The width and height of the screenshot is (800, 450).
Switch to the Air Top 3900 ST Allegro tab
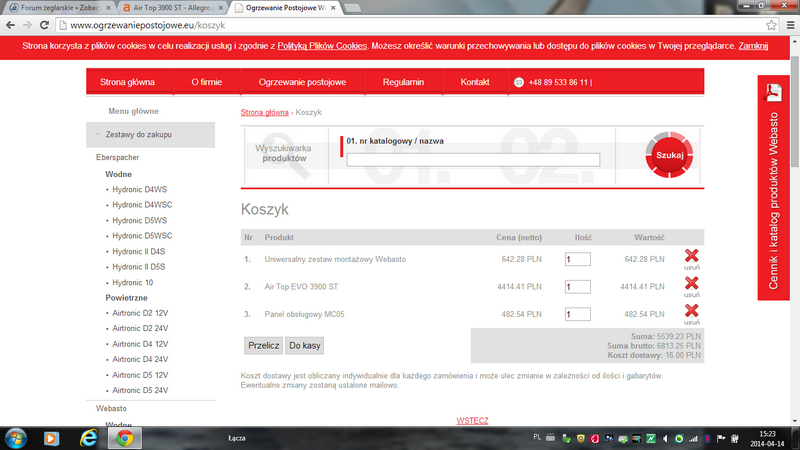[172, 8]
